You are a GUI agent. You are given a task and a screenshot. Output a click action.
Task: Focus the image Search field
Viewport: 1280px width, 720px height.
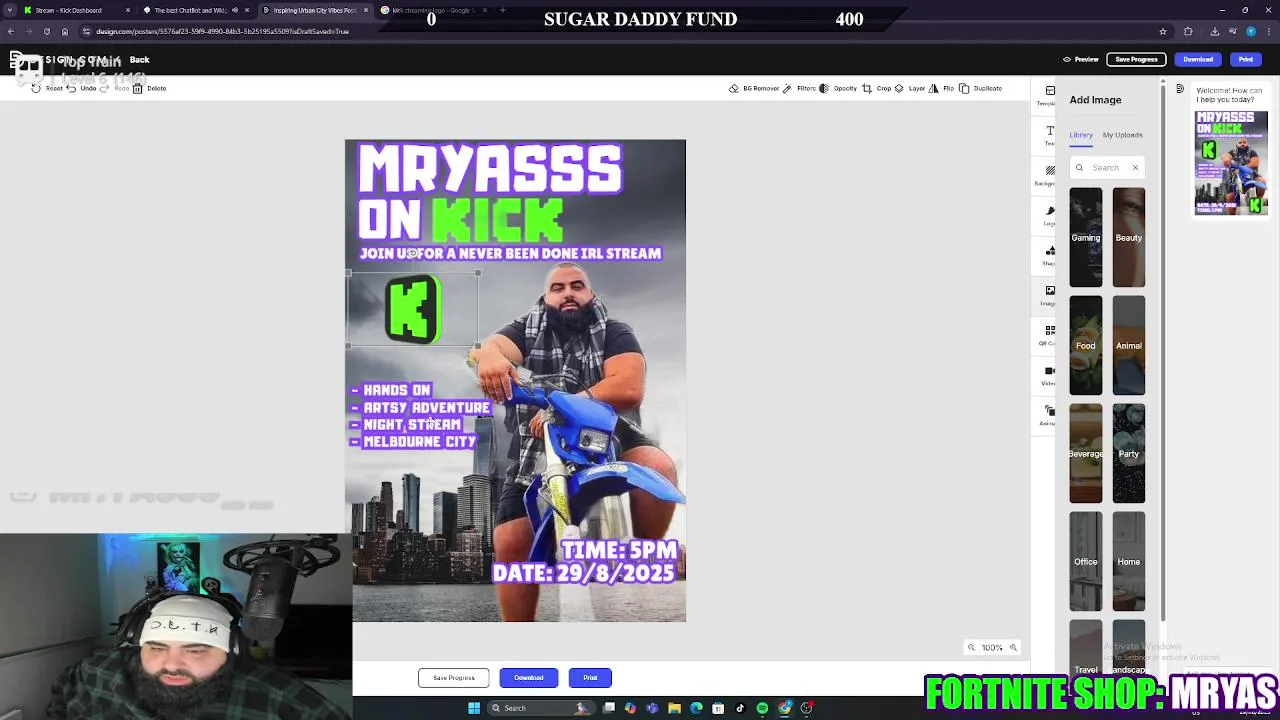coord(1108,168)
